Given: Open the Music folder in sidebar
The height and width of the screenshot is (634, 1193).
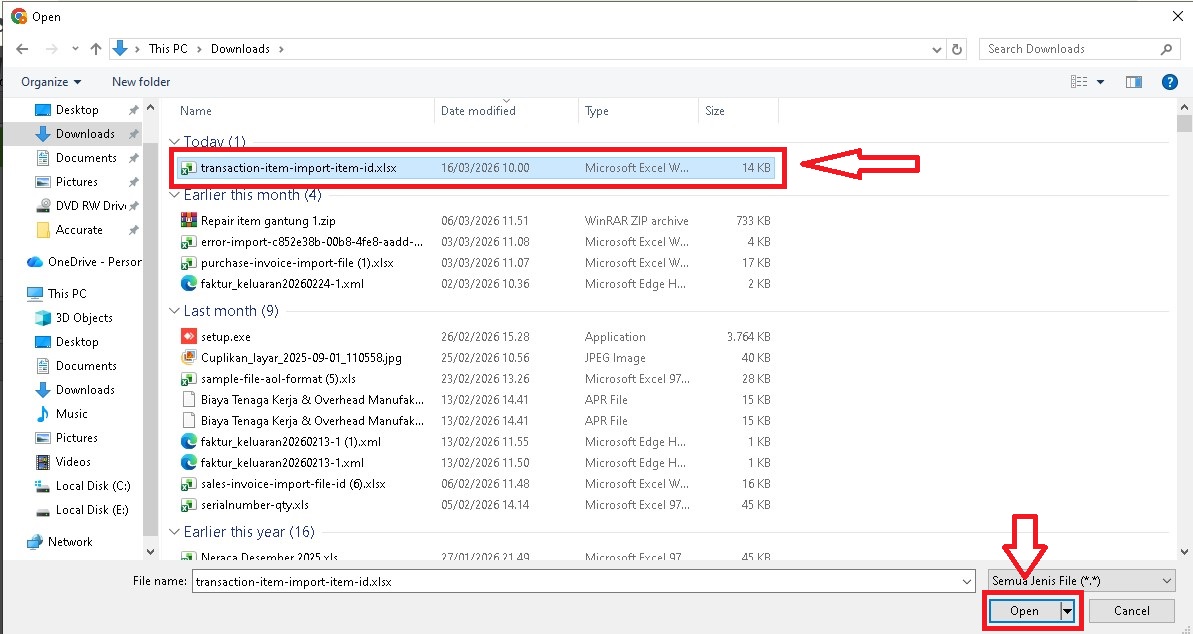Looking at the screenshot, I should coord(71,414).
